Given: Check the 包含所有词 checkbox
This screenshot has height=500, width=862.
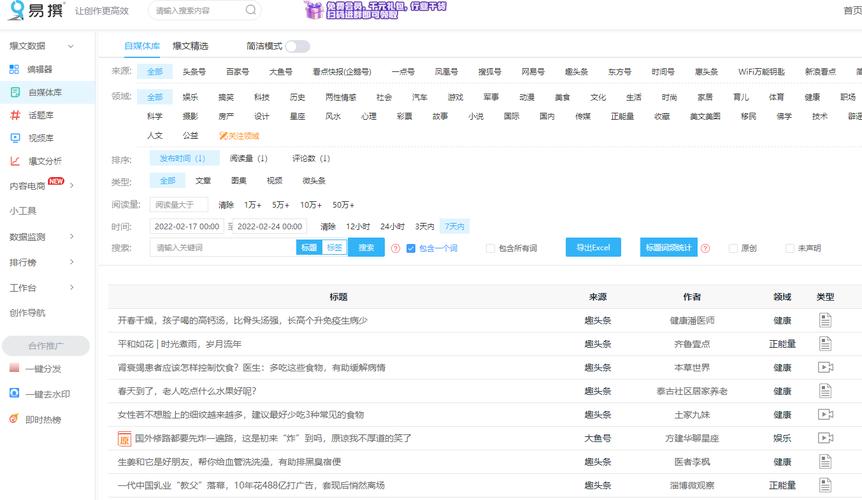Looking at the screenshot, I should 490,248.
